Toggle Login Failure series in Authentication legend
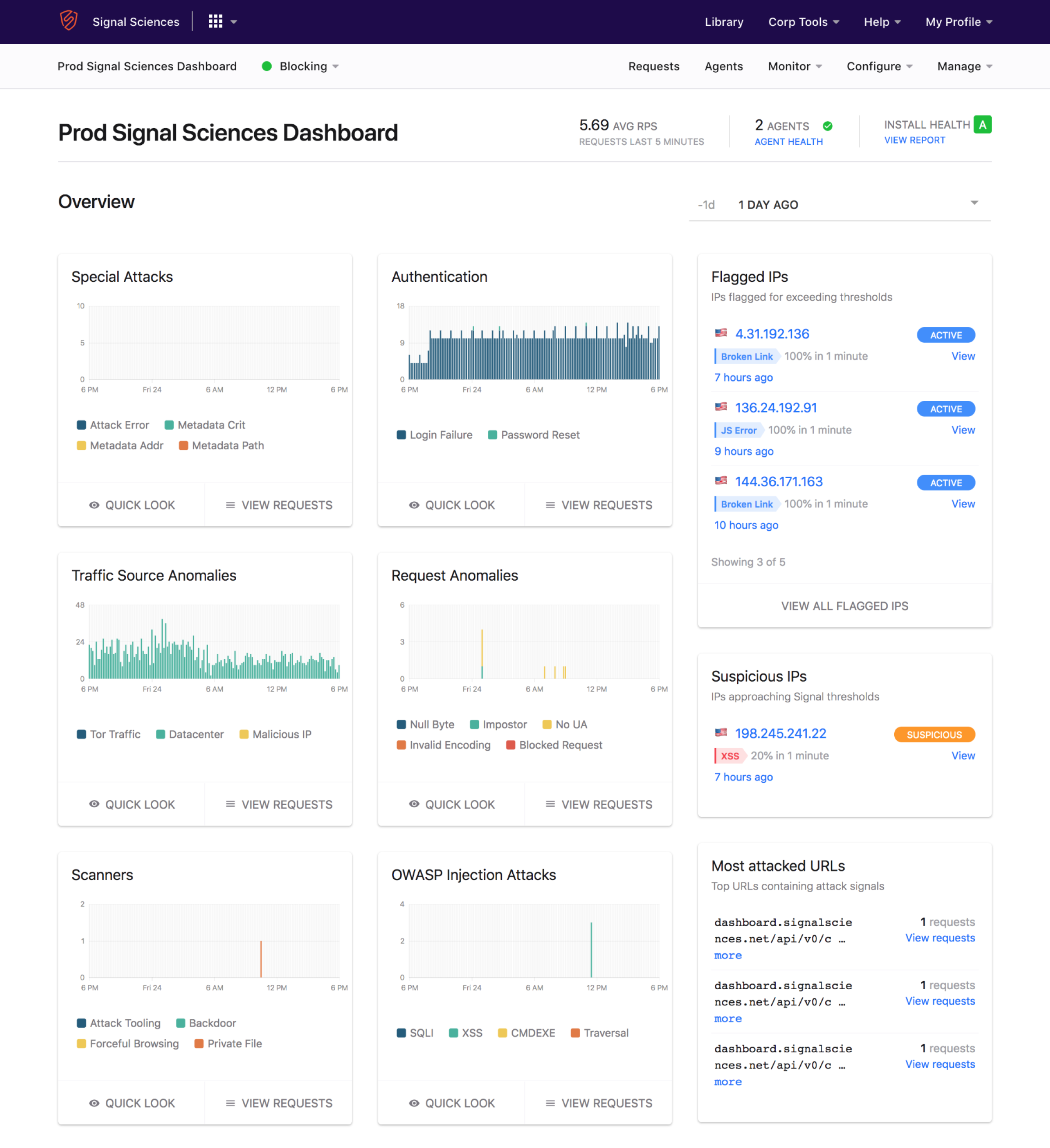The height and width of the screenshot is (1148, 1050). (x=435, y=434)
